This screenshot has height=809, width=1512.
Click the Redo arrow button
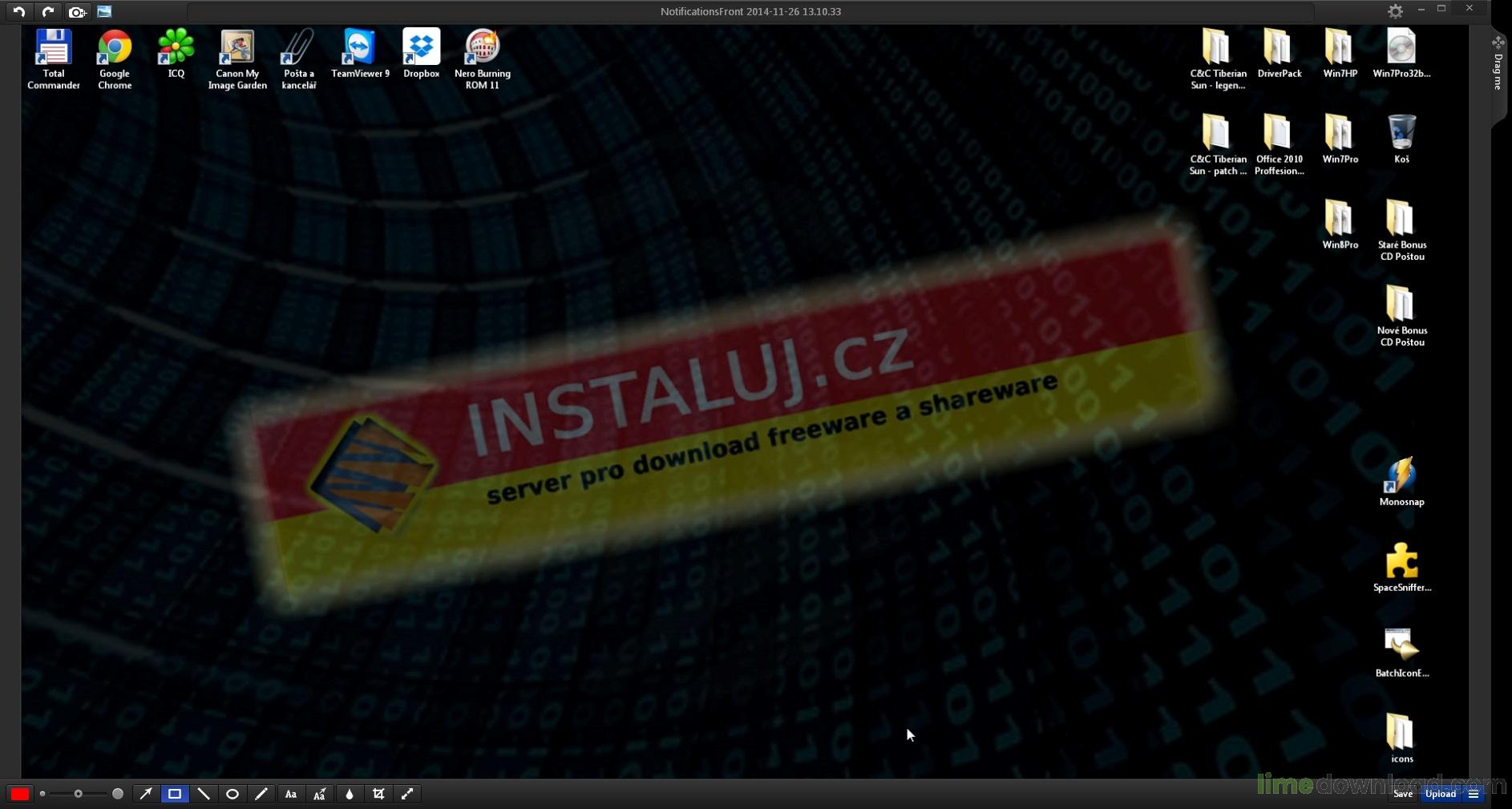click(x=47, y=11)
